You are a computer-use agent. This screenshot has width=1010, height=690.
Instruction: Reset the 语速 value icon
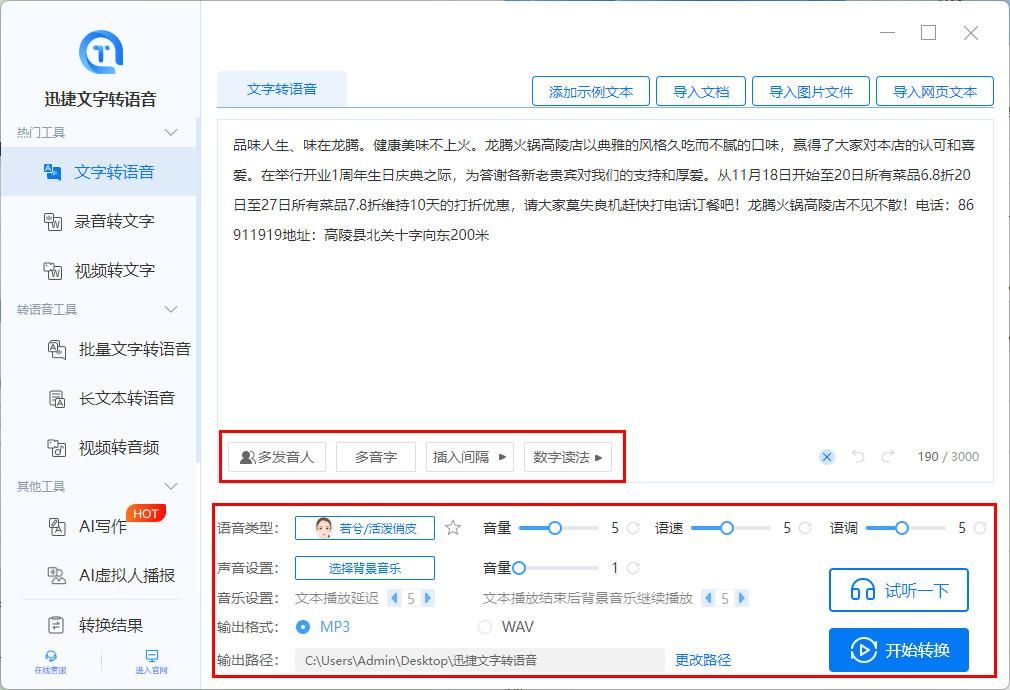click(x=805, y=528)
